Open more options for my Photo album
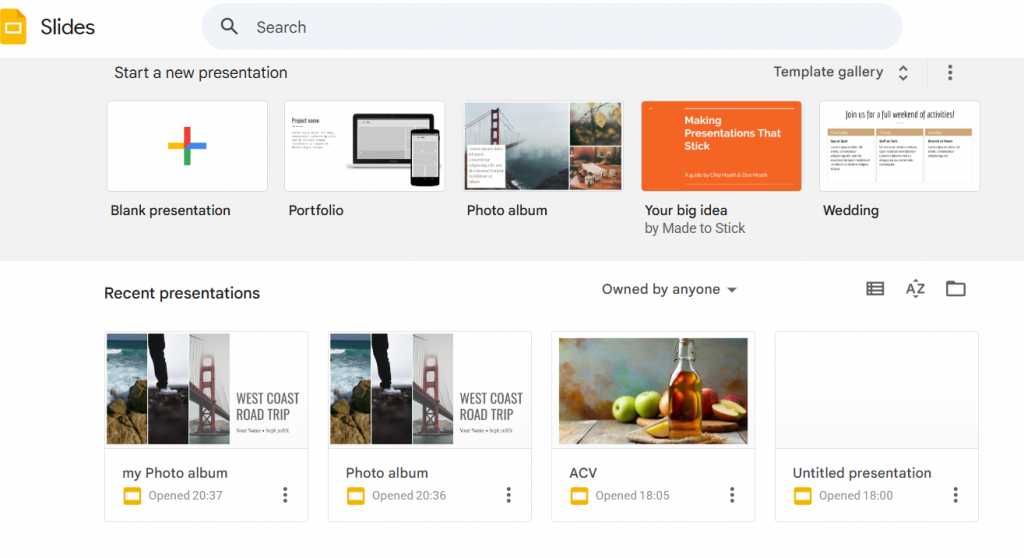Screen dimensions: 1024x558 pyautogui.click(x=285, y=495)
